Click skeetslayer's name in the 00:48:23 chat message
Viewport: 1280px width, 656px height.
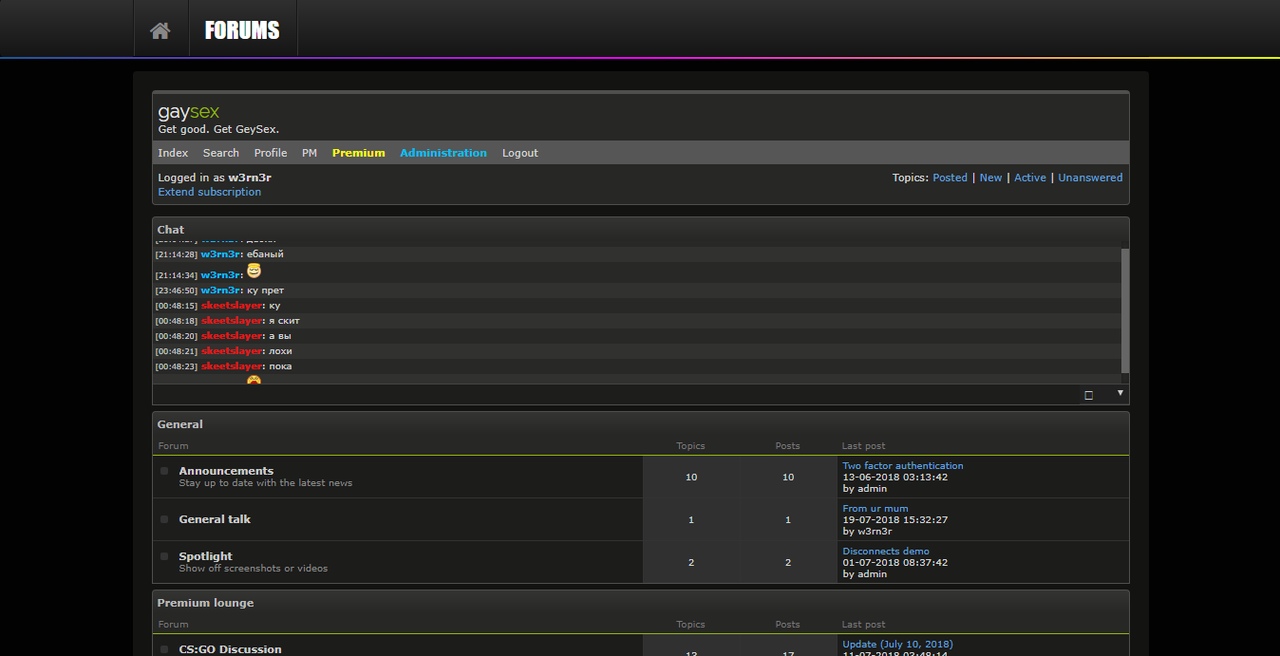tap(232, 366)
